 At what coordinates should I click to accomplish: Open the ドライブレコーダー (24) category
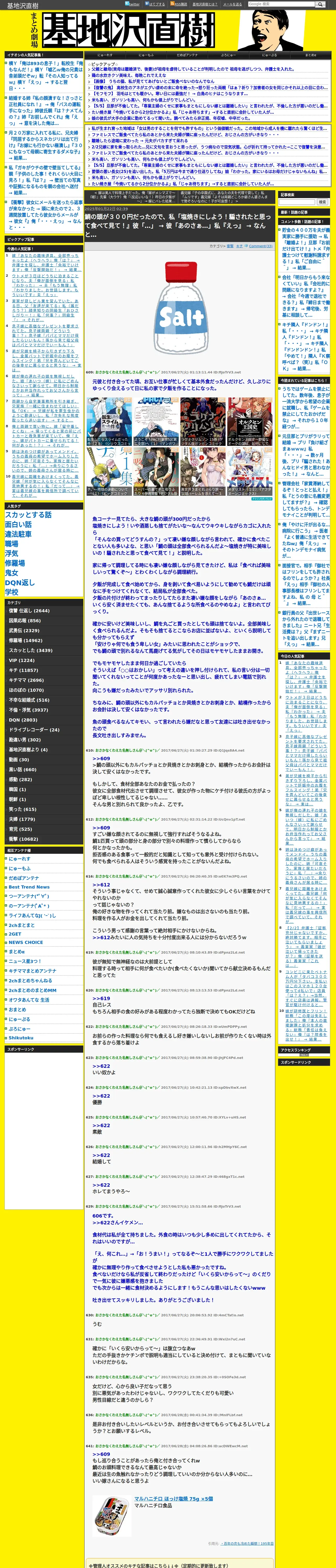point(33,730)
